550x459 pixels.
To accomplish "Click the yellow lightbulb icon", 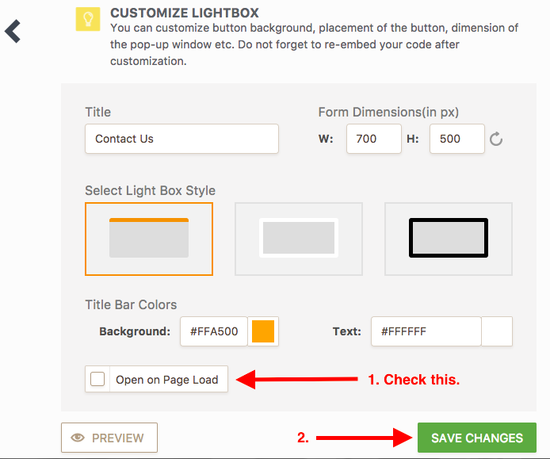I will tap(88, 19).
